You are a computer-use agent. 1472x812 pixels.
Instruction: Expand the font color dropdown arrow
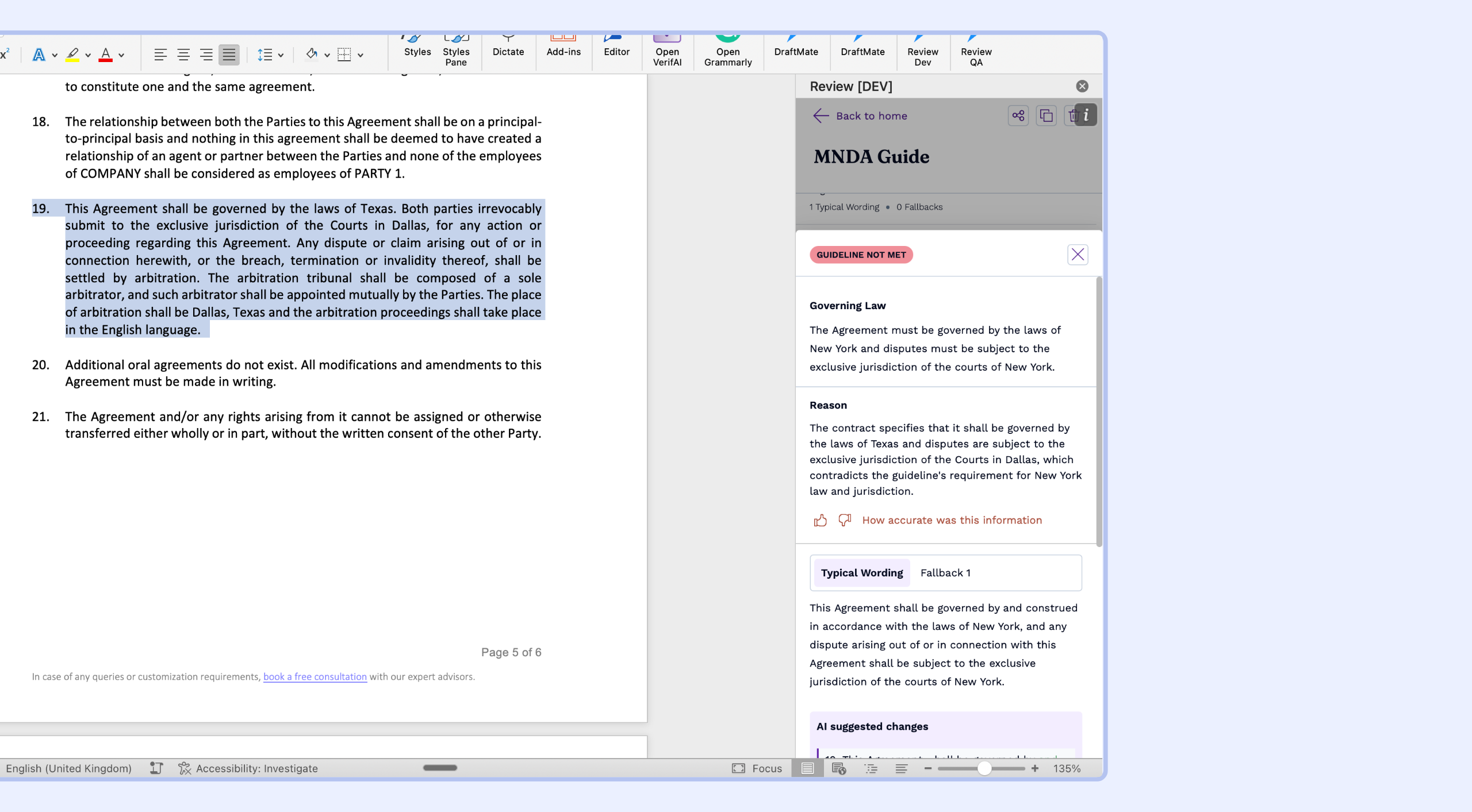(x=121, y=56)
